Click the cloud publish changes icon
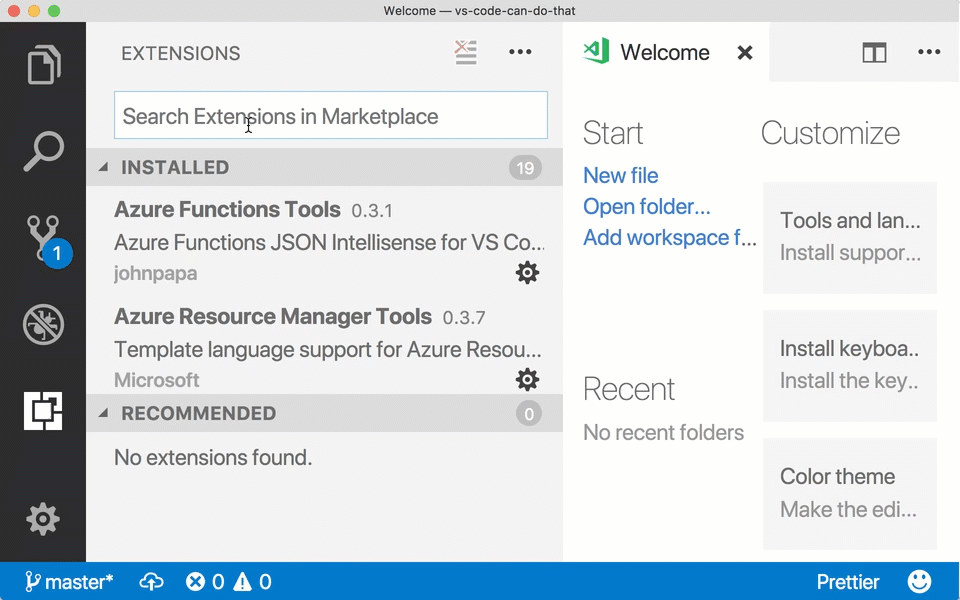 151,581
